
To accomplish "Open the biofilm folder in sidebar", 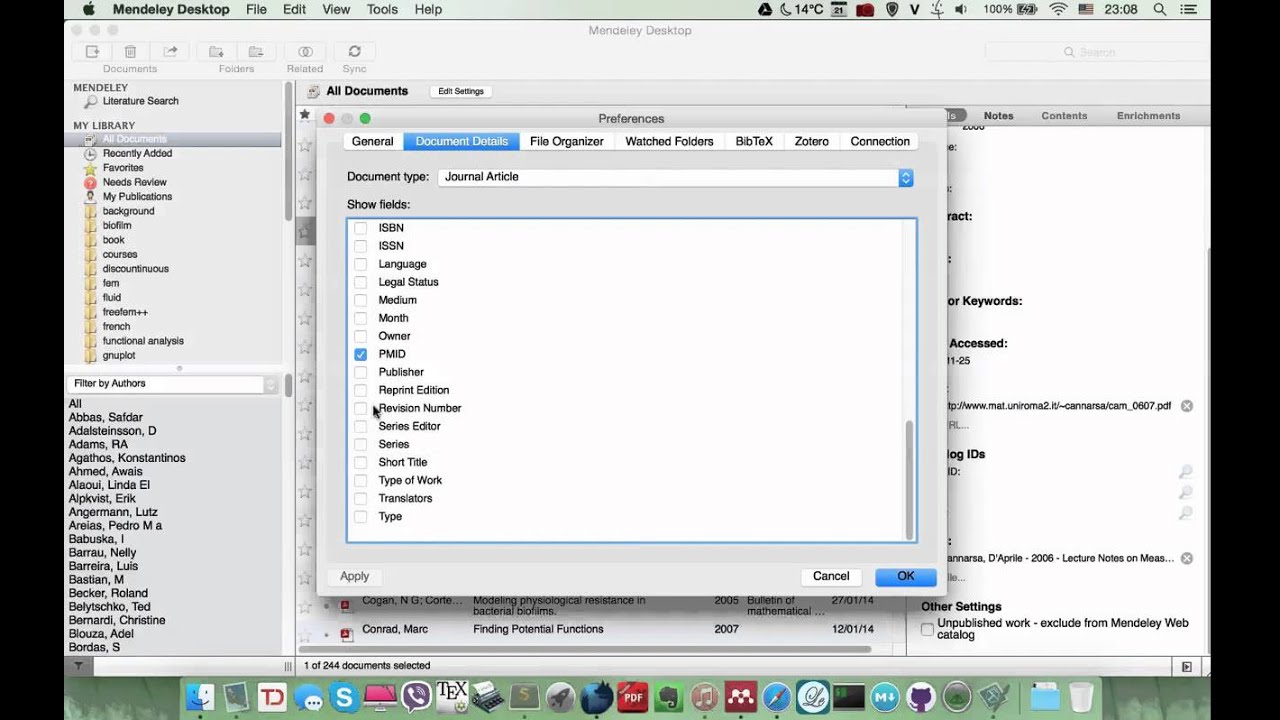I will (117, 226).
